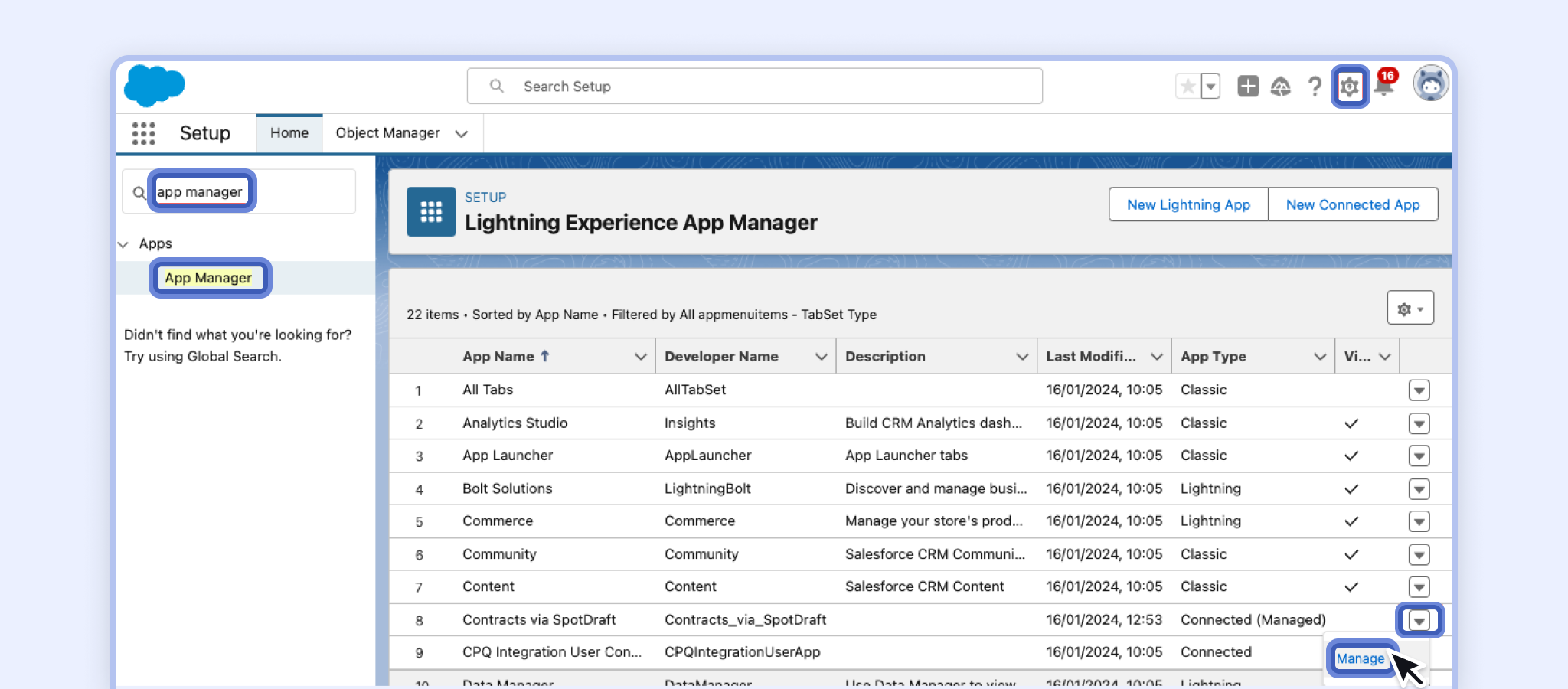Click the visible checkmark for Analytics Studio
This screenshot has height=689, width=1568.
pos(1351,423)
